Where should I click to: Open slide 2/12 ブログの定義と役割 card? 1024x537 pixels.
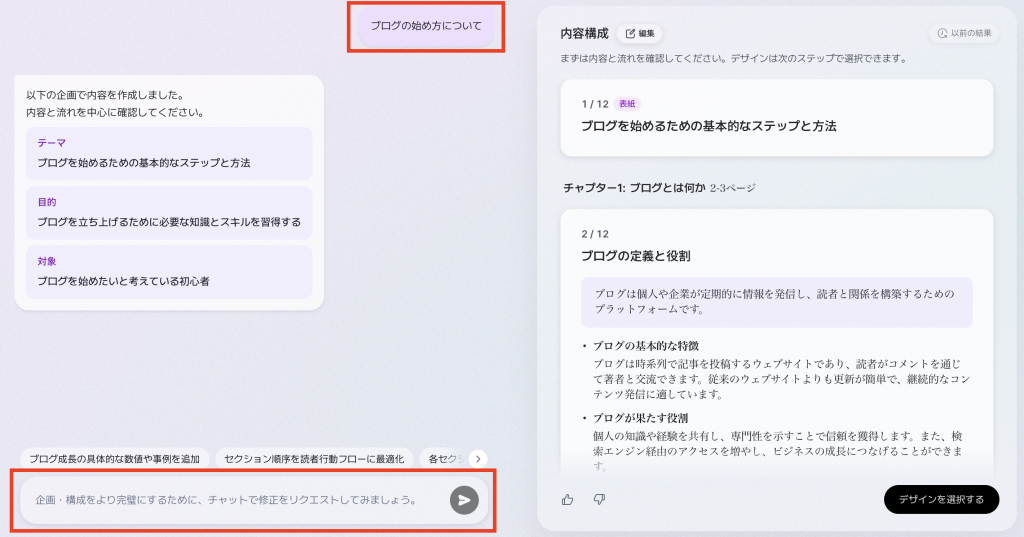click(x=776, y=340)
